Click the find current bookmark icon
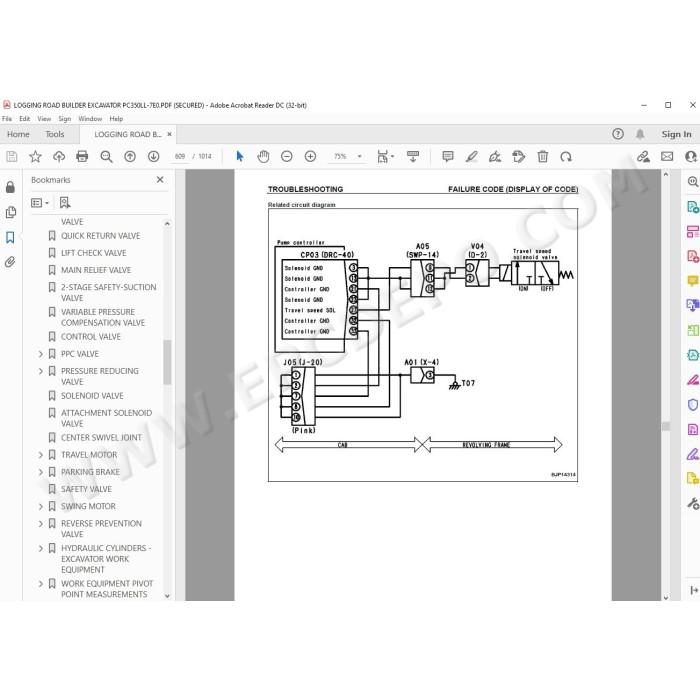The height and width of the screenshot is (700, 700). point(65,203)
